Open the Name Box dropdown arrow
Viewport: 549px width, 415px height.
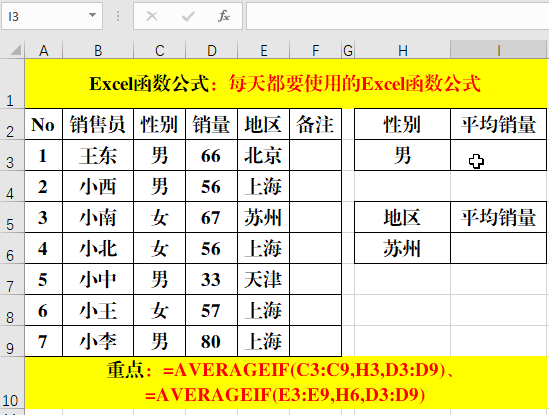point(92,15)
